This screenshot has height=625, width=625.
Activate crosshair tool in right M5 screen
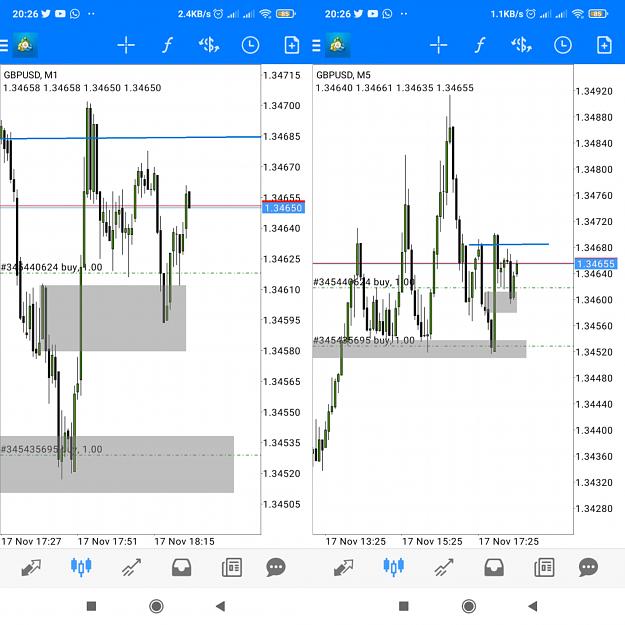(438, 45)
